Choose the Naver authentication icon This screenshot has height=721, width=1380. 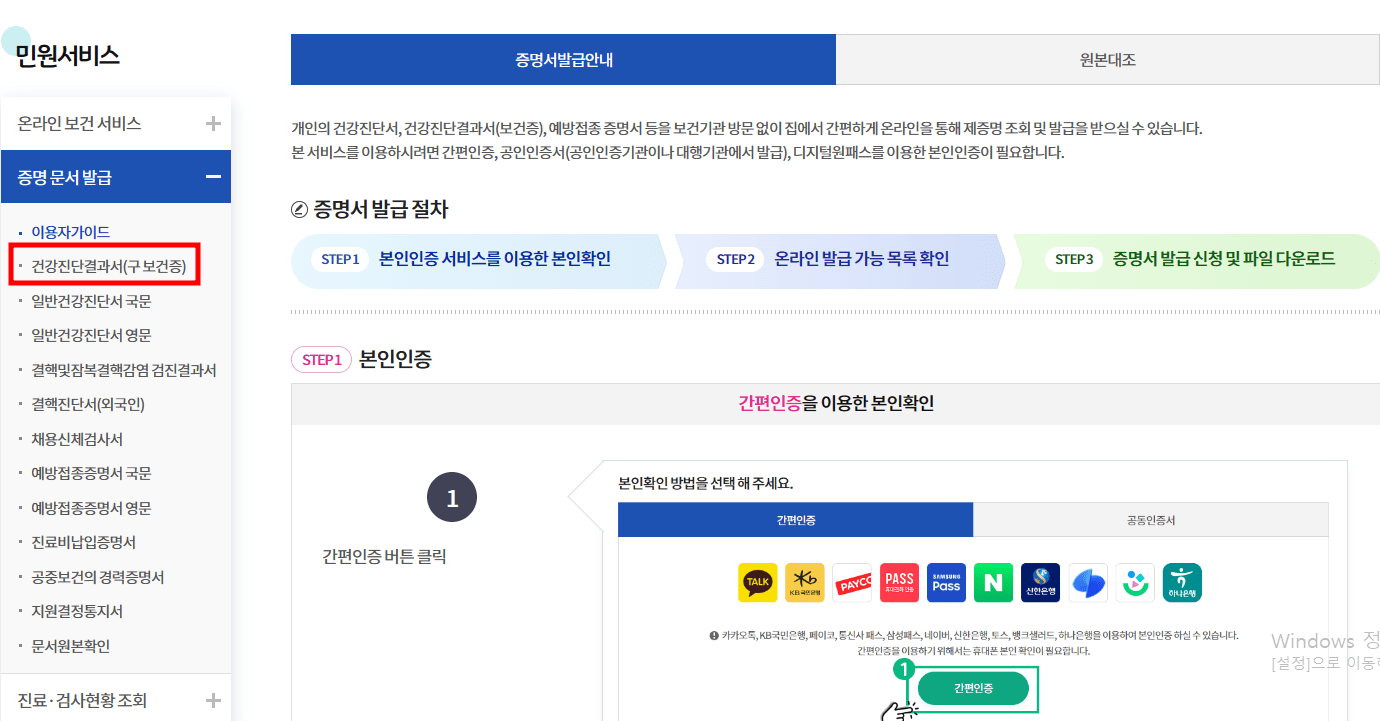[x=992, y=582]
